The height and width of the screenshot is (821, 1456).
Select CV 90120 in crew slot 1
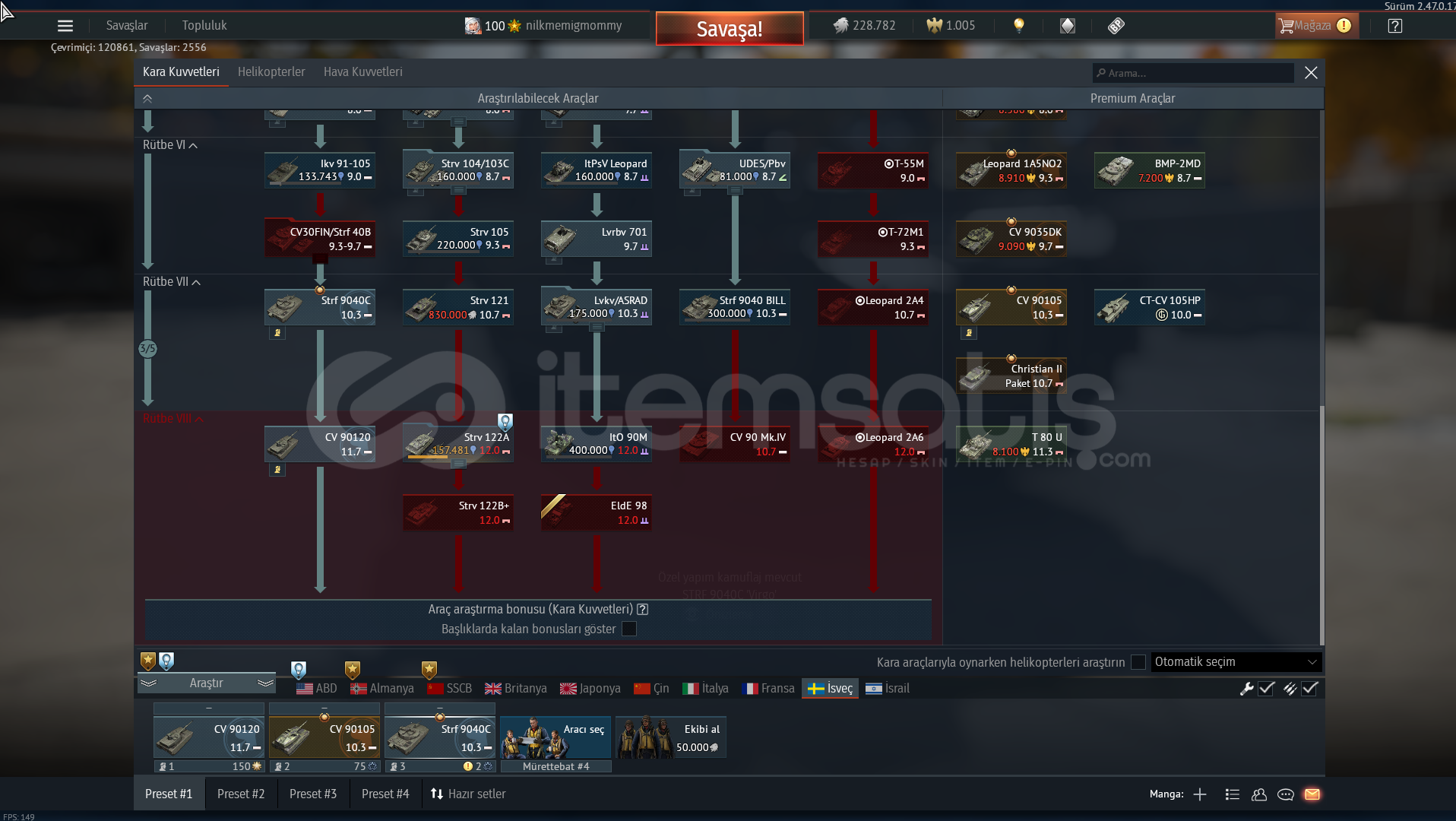point(209,737)
